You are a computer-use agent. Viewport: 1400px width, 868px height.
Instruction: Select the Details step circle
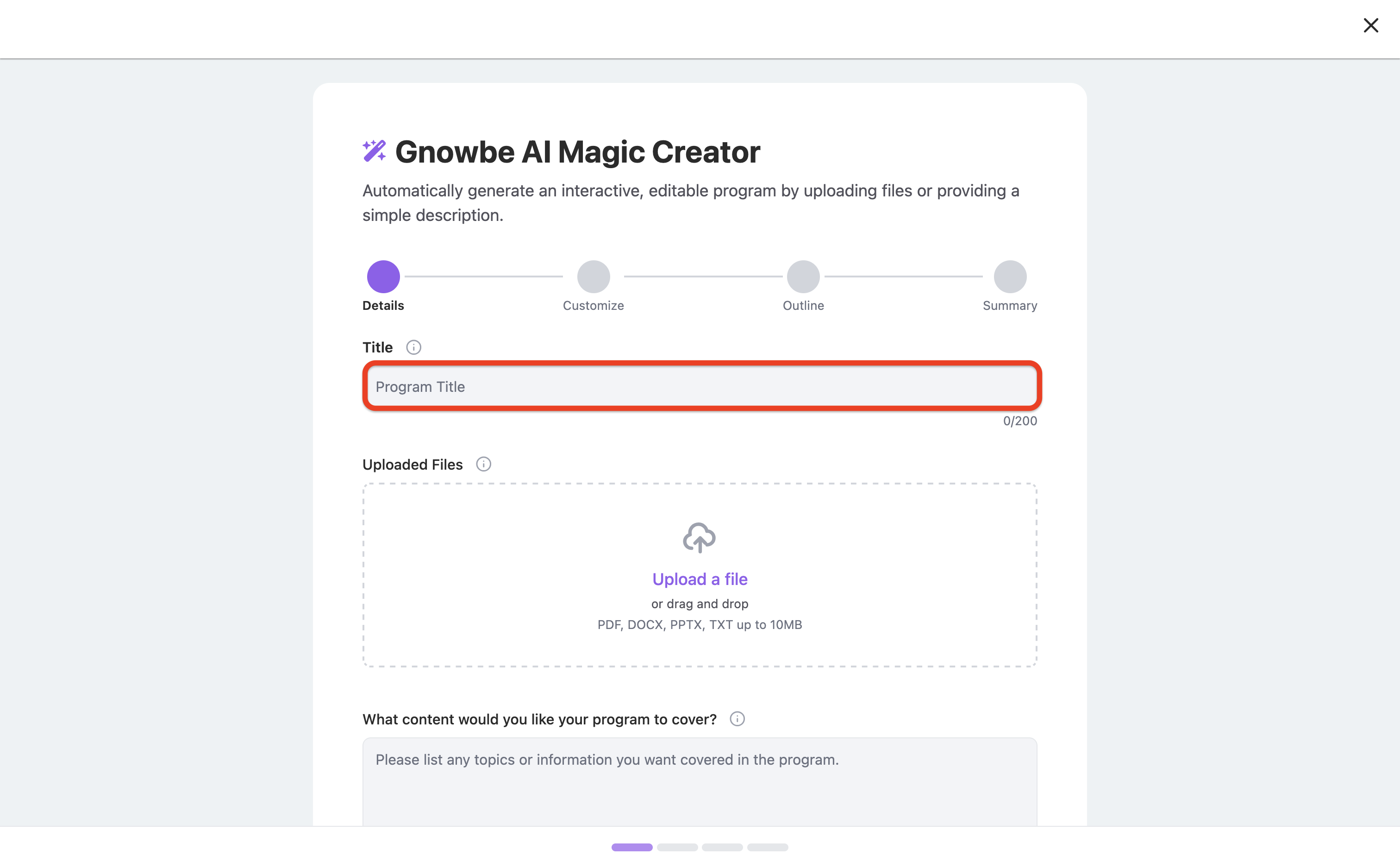383,277
